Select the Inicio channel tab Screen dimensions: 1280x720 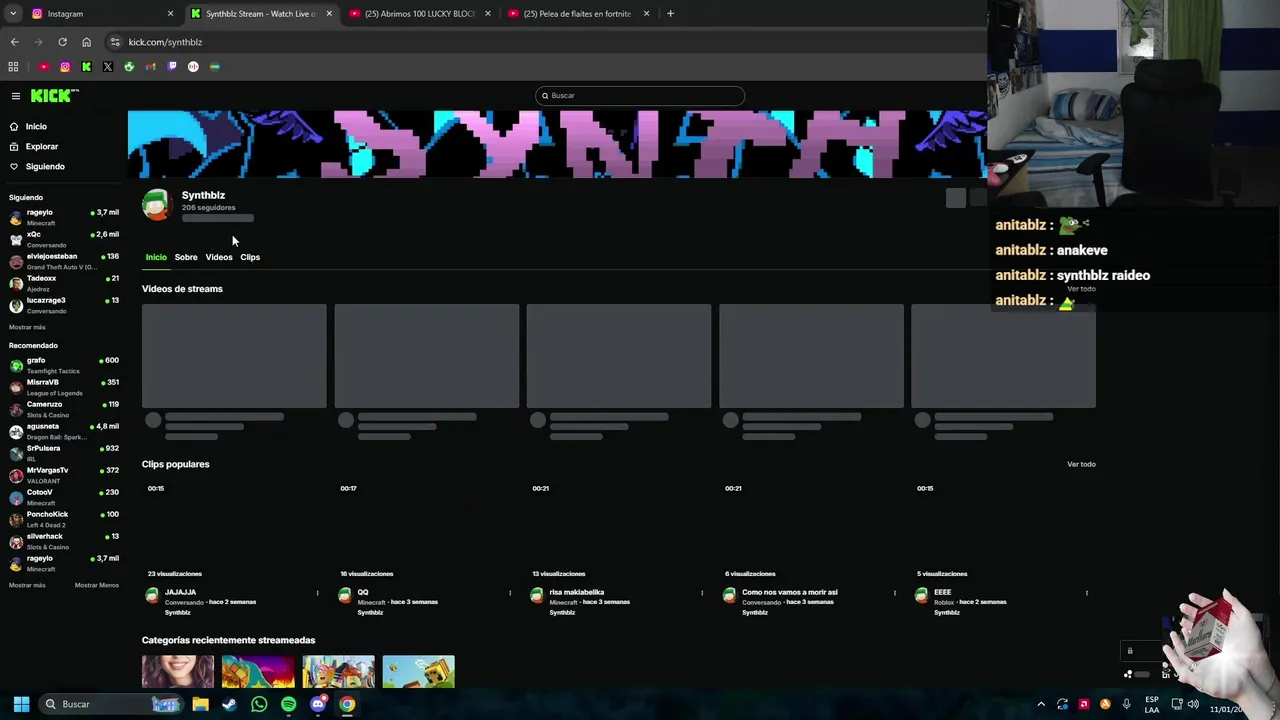[156, 257]
